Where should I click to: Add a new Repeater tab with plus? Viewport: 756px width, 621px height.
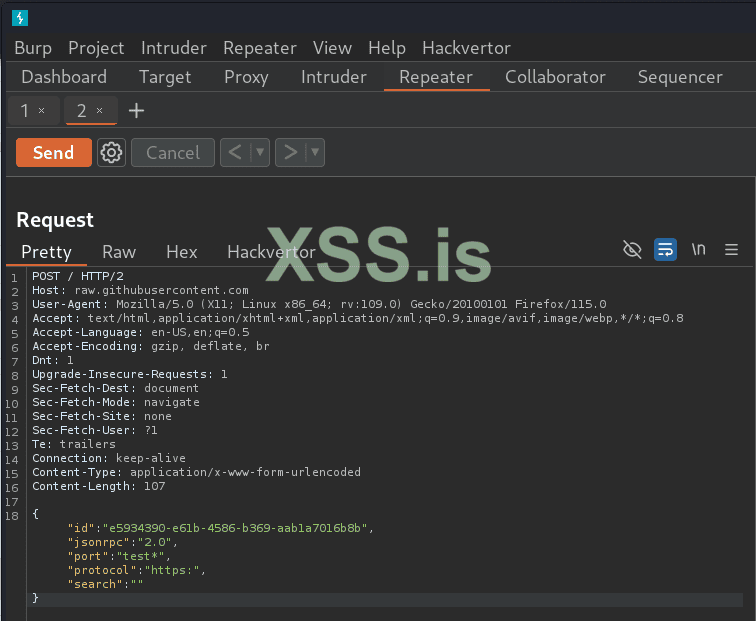tap(136, 111)
